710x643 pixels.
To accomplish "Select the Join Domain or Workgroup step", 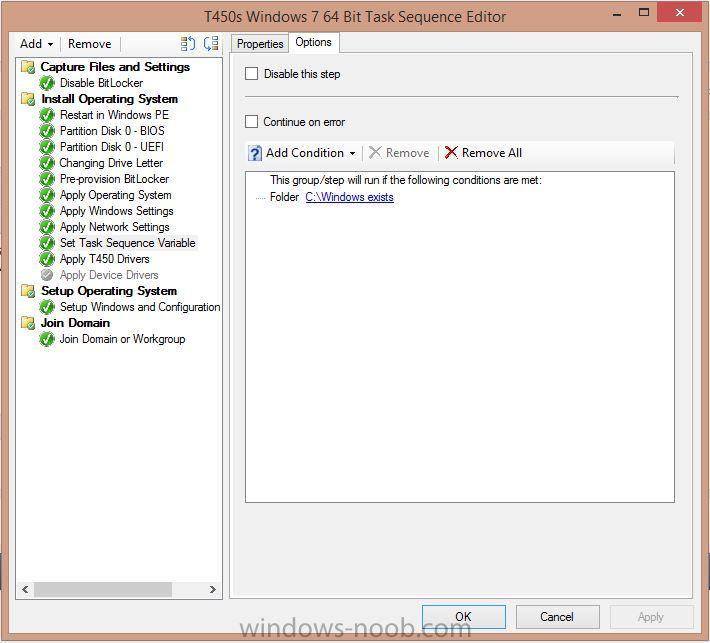I will [x=123, y=339].
